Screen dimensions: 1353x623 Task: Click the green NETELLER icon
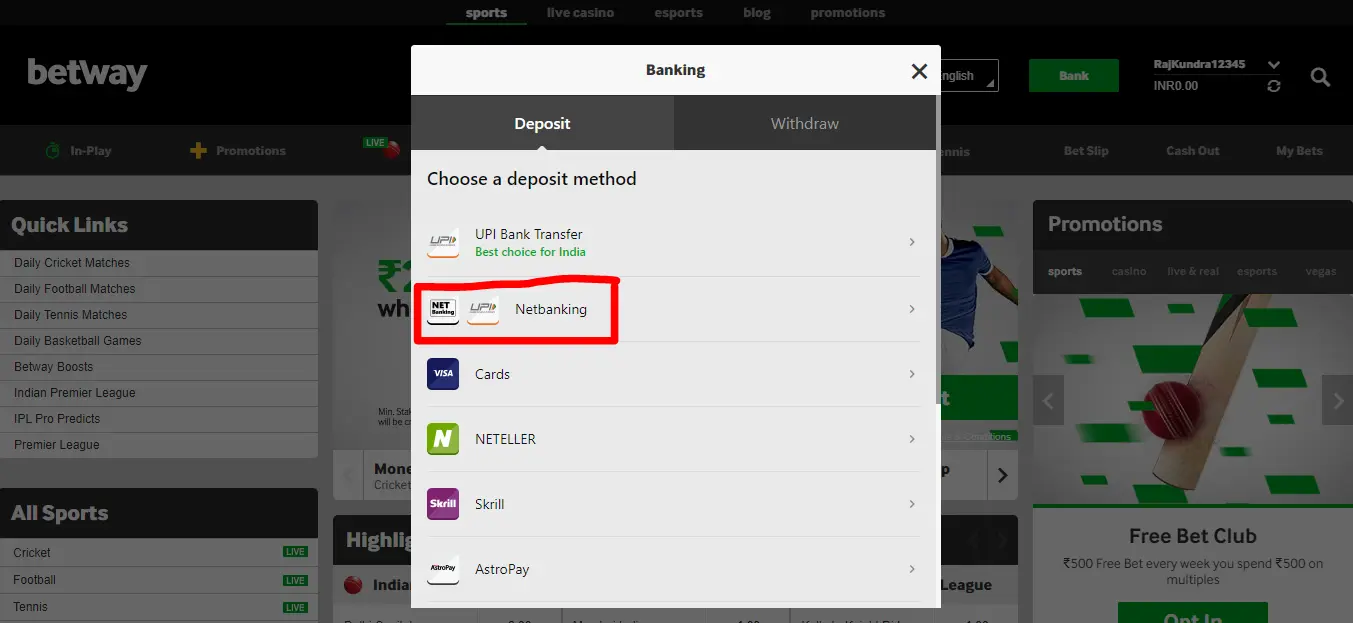(443, 439)
